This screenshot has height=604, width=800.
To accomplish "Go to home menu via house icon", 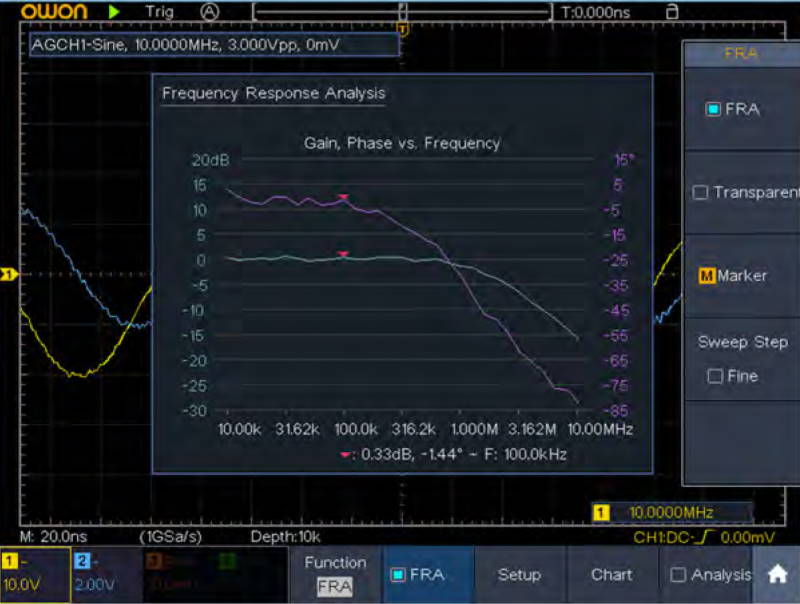I will click(x=777, y=575).
